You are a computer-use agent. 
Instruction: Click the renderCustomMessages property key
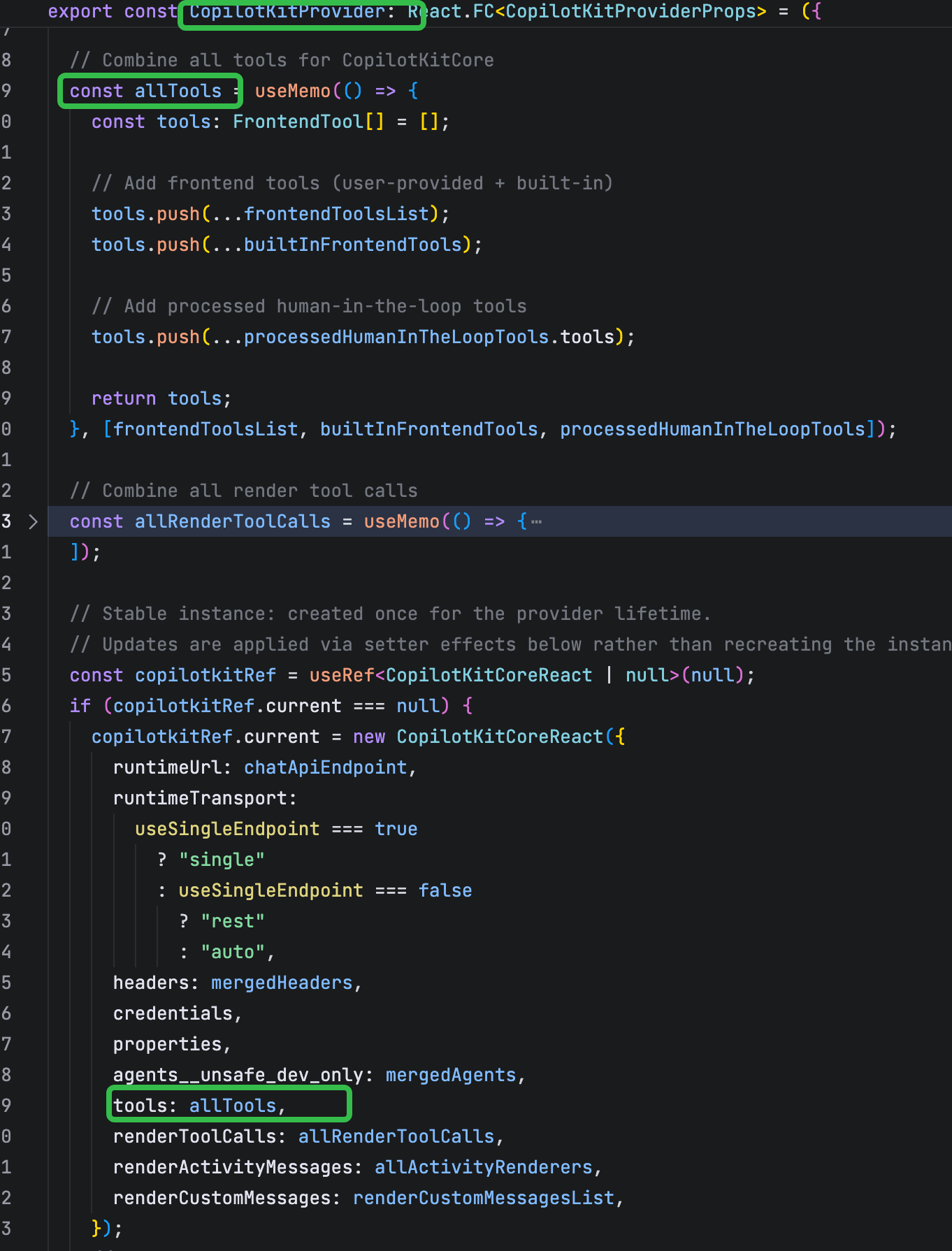coord(222,1198)
